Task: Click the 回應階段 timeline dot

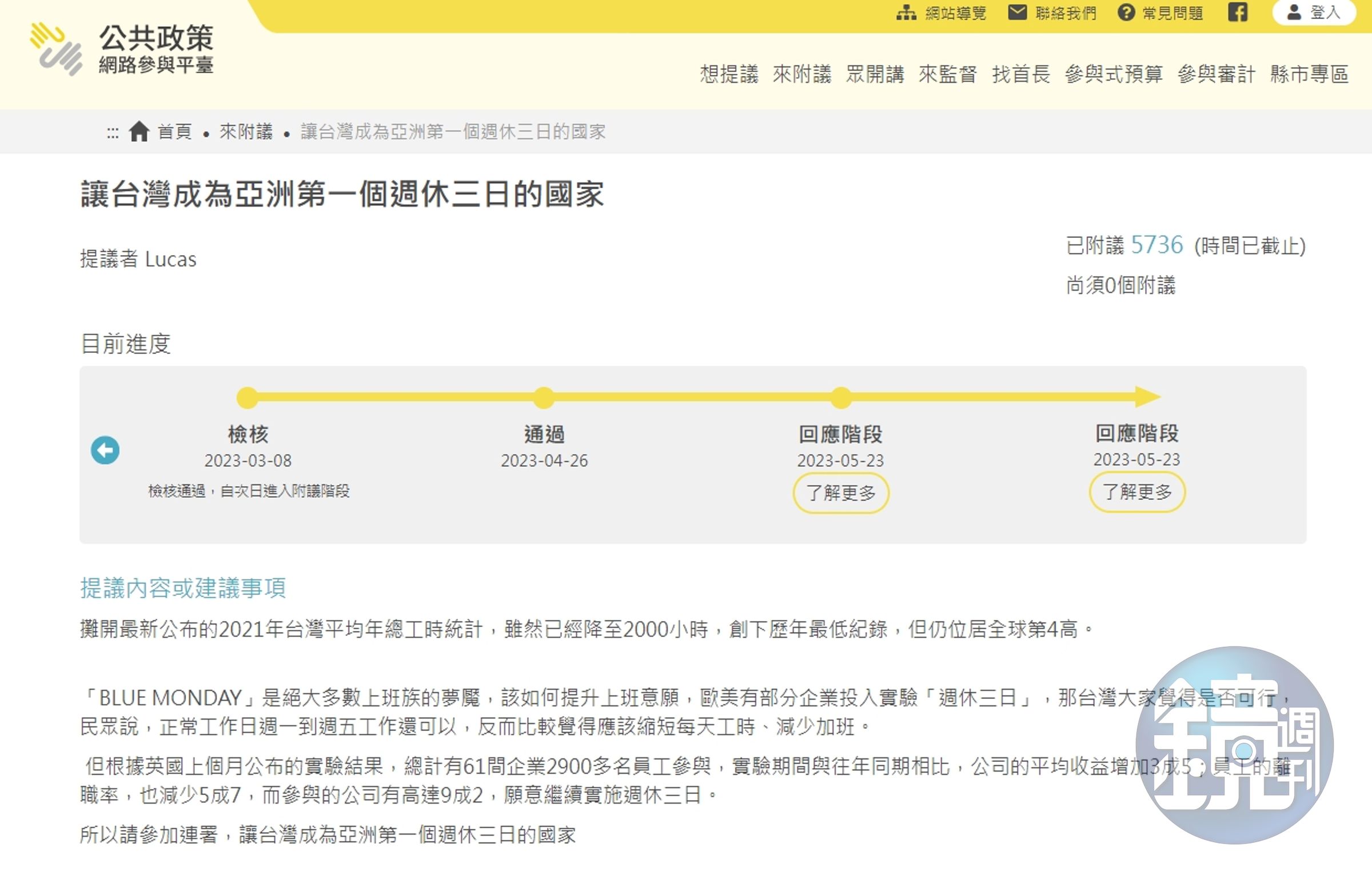Action: coord(841,398)
